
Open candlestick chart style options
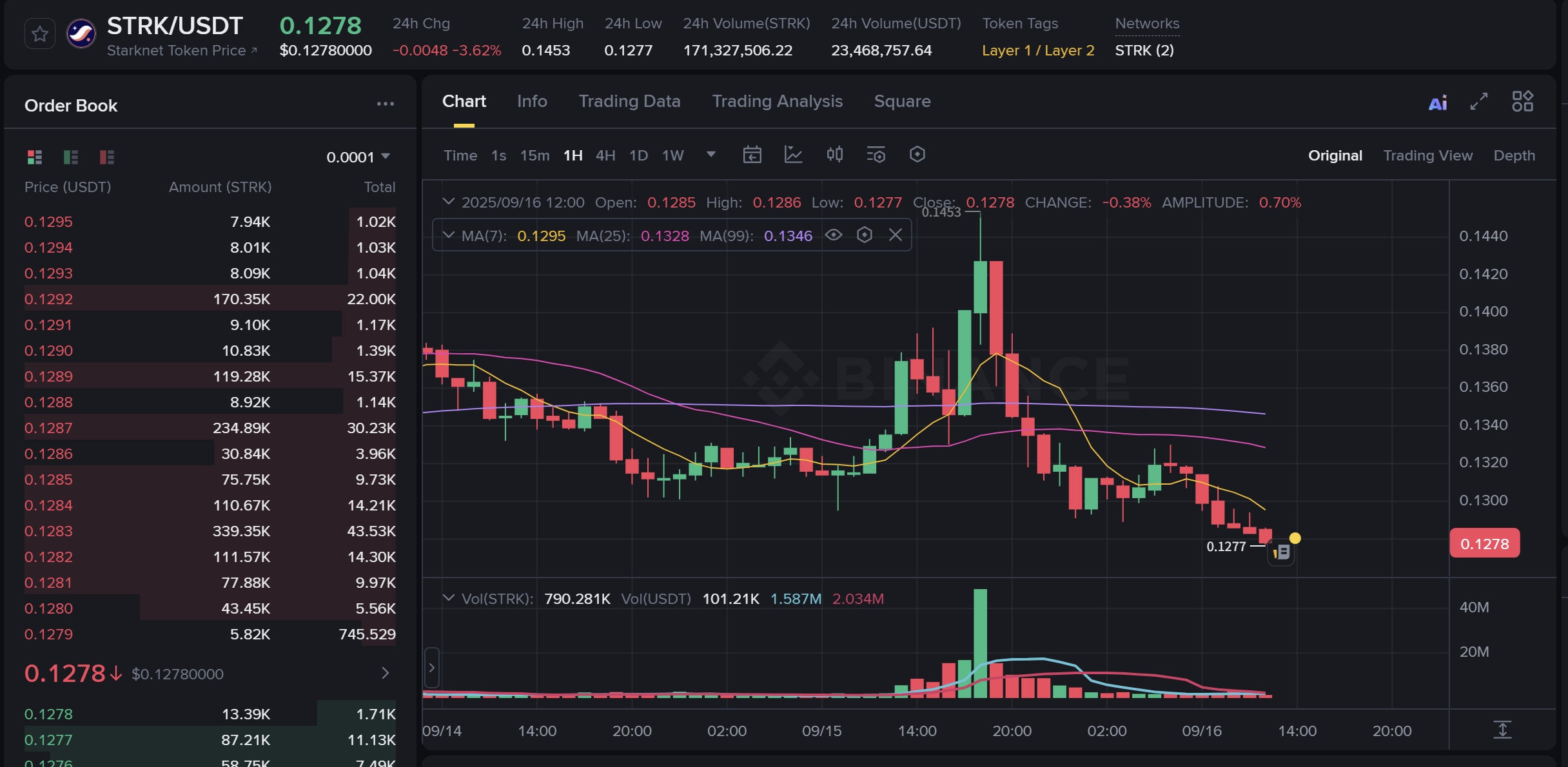tap(835, 155)
